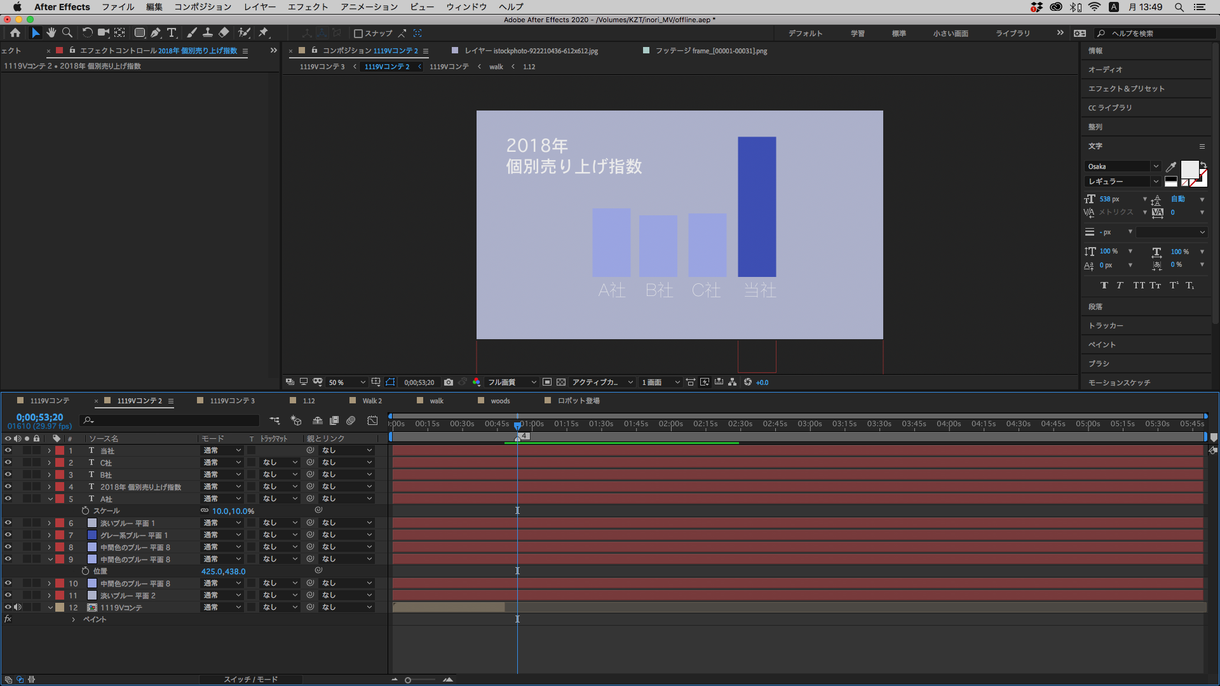The width and height of the screenshot is (1220, 686).
Task: Hide the 淡いブルー 平面 2 layer
Action: coord(8,595)
